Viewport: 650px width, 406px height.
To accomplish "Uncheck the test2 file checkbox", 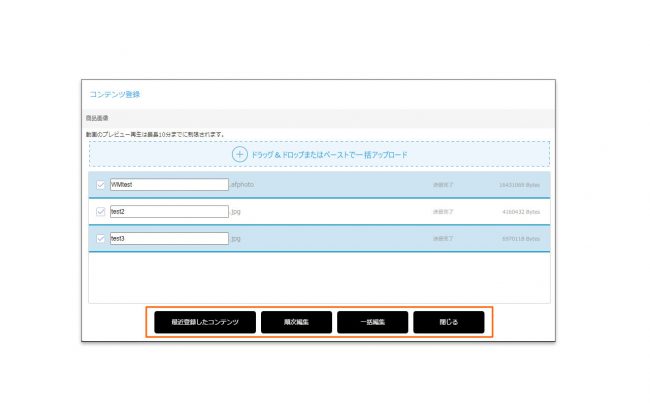I will click(100, 212).
